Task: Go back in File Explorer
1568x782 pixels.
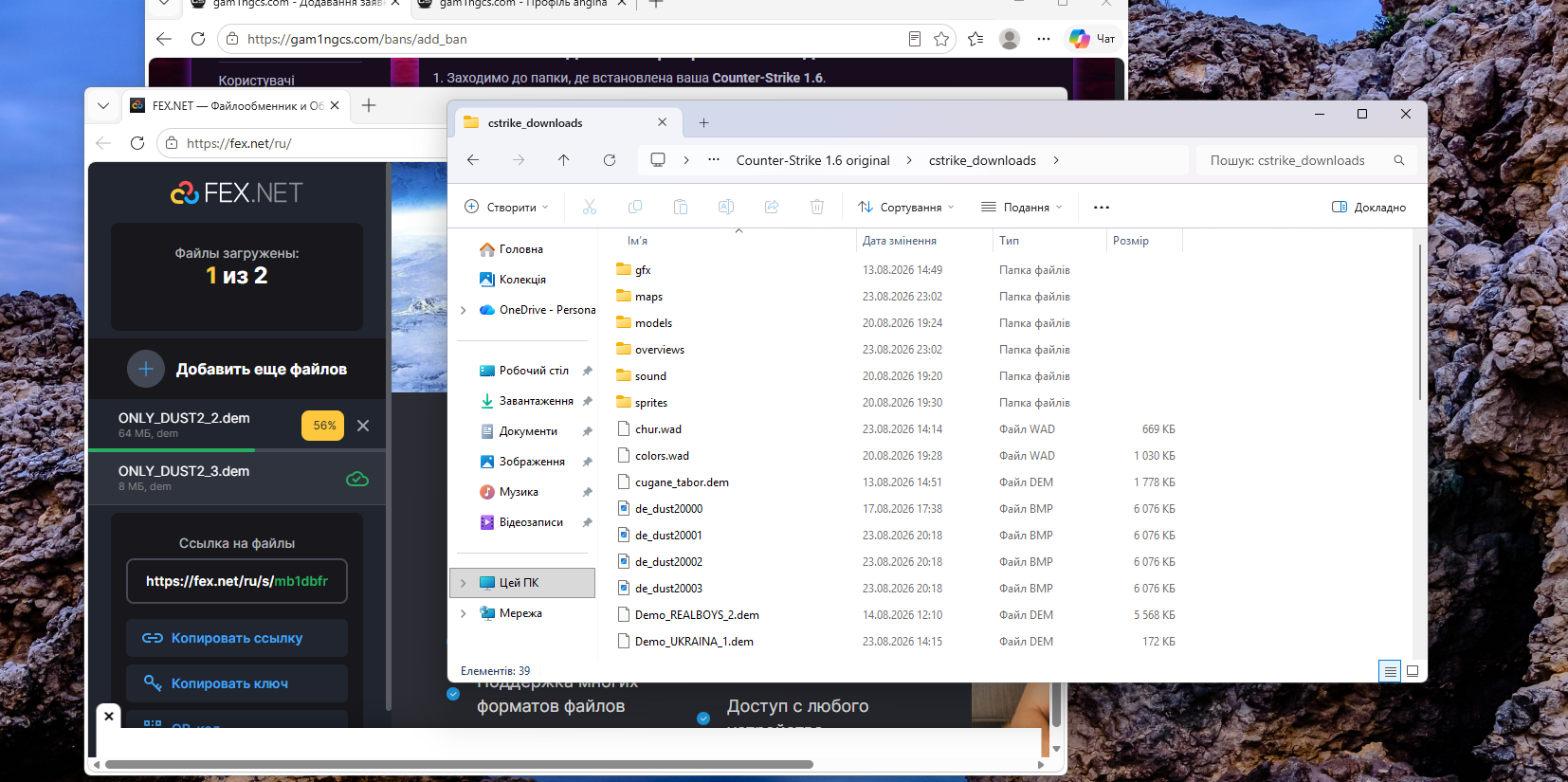Action: click(x=473, y=160)
